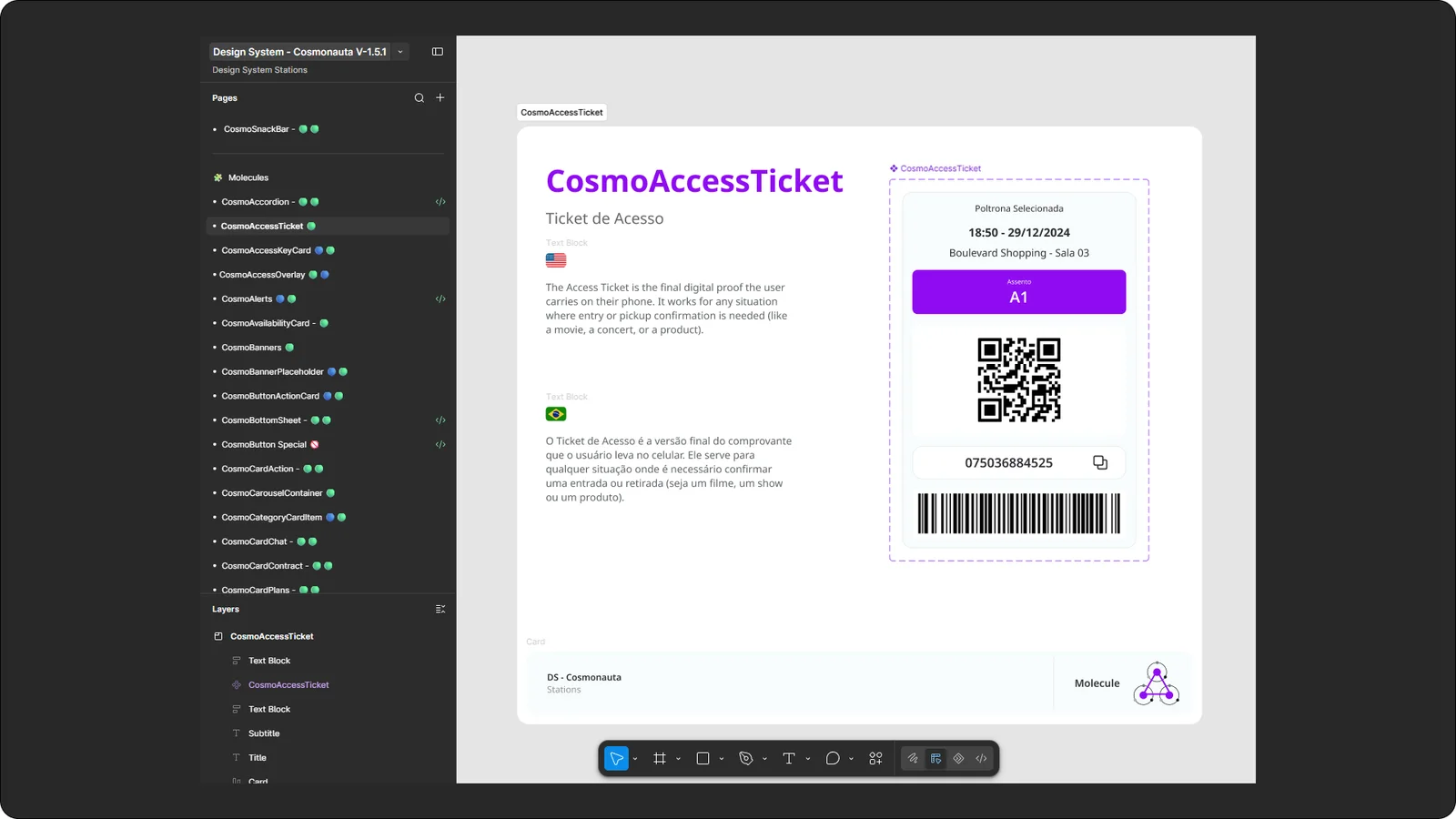Open Frame tool options dropdown arrow
The width and height of the screenshot is (1456, 819).
point(678,759)
